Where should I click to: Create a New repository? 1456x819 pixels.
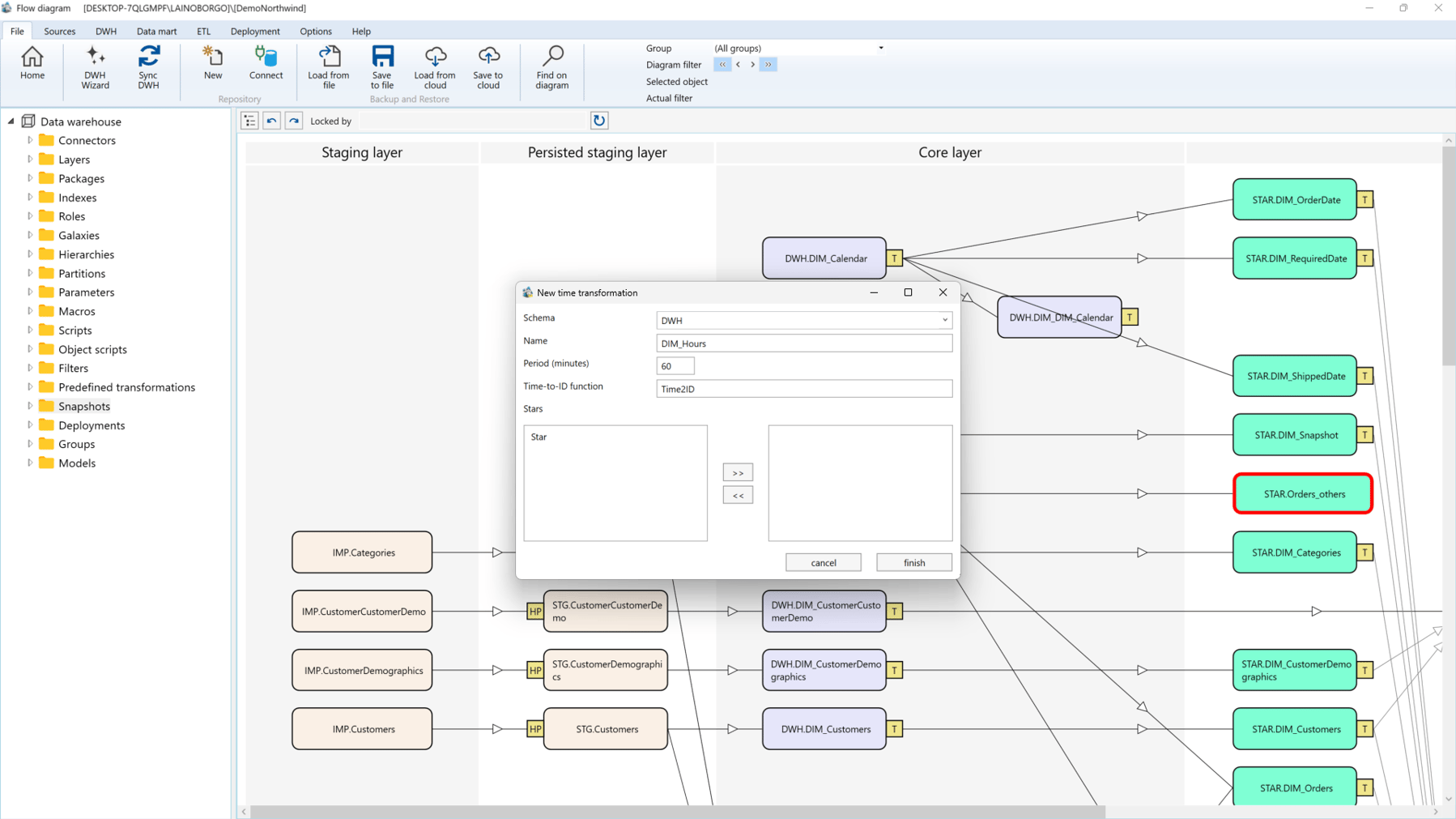pos(213,64)
